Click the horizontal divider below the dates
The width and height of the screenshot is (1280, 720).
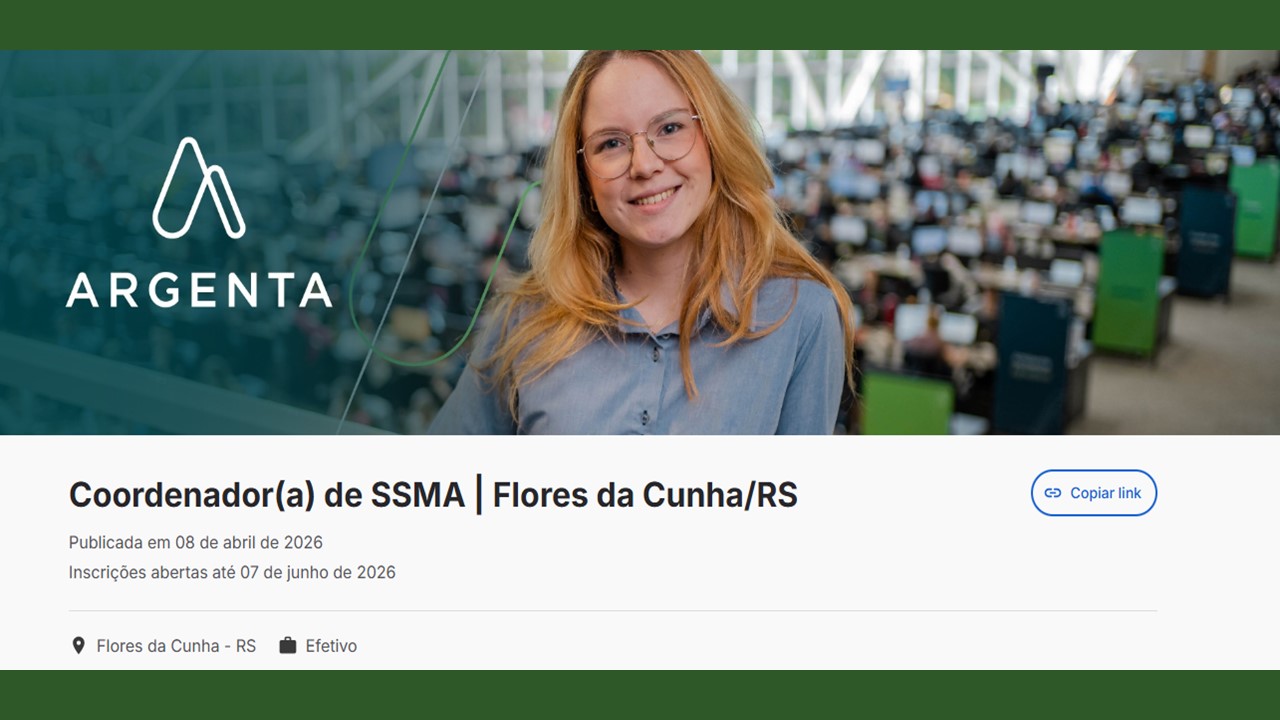[x=613, y=610]
